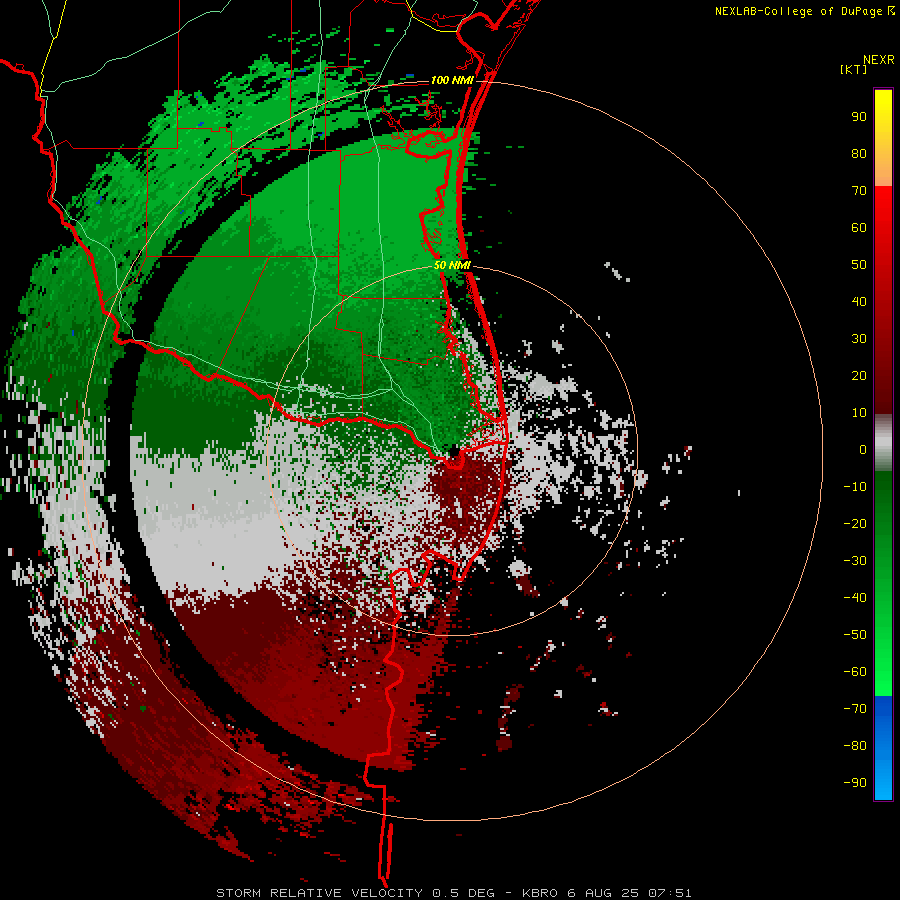
Task: Select the 50 NMI range ring label
Action: click(452, 265)
